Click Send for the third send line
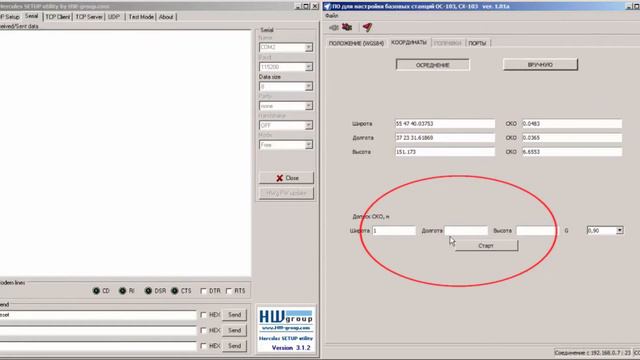The height and width of the screenshot is (360, 640). [234, 346]
